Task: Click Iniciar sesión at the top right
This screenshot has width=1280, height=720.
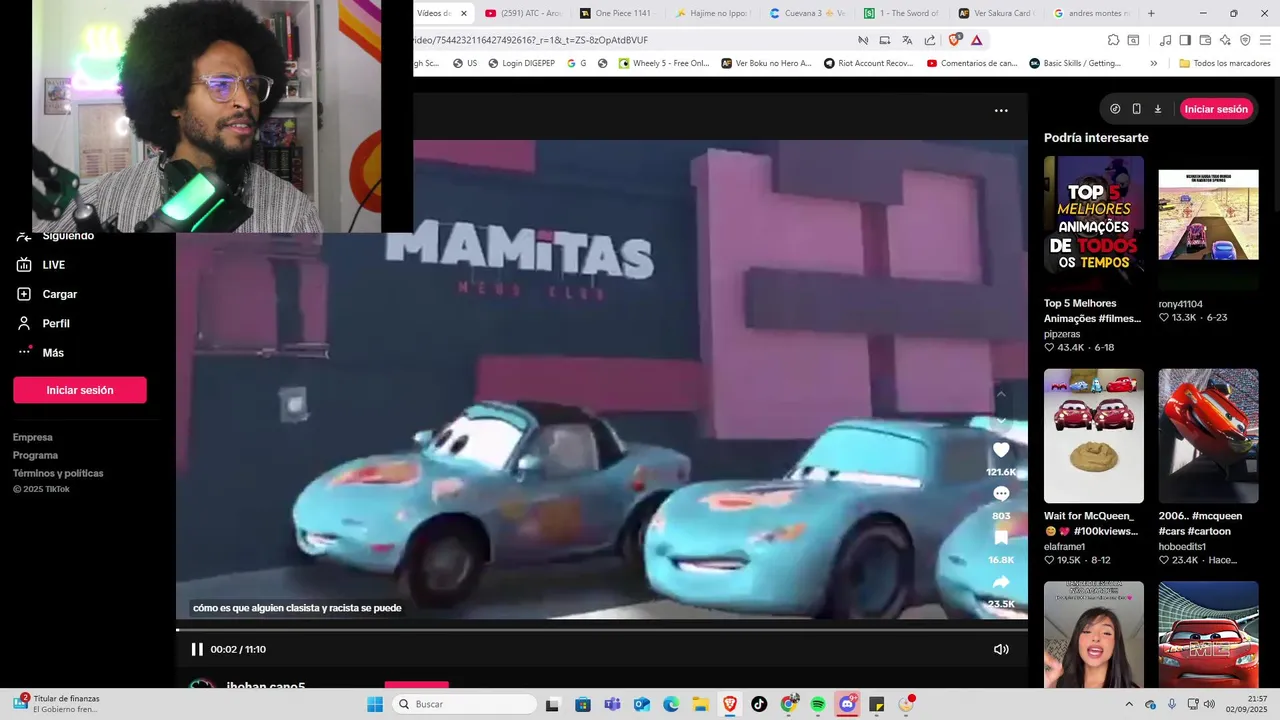Action: (1216, 109)
